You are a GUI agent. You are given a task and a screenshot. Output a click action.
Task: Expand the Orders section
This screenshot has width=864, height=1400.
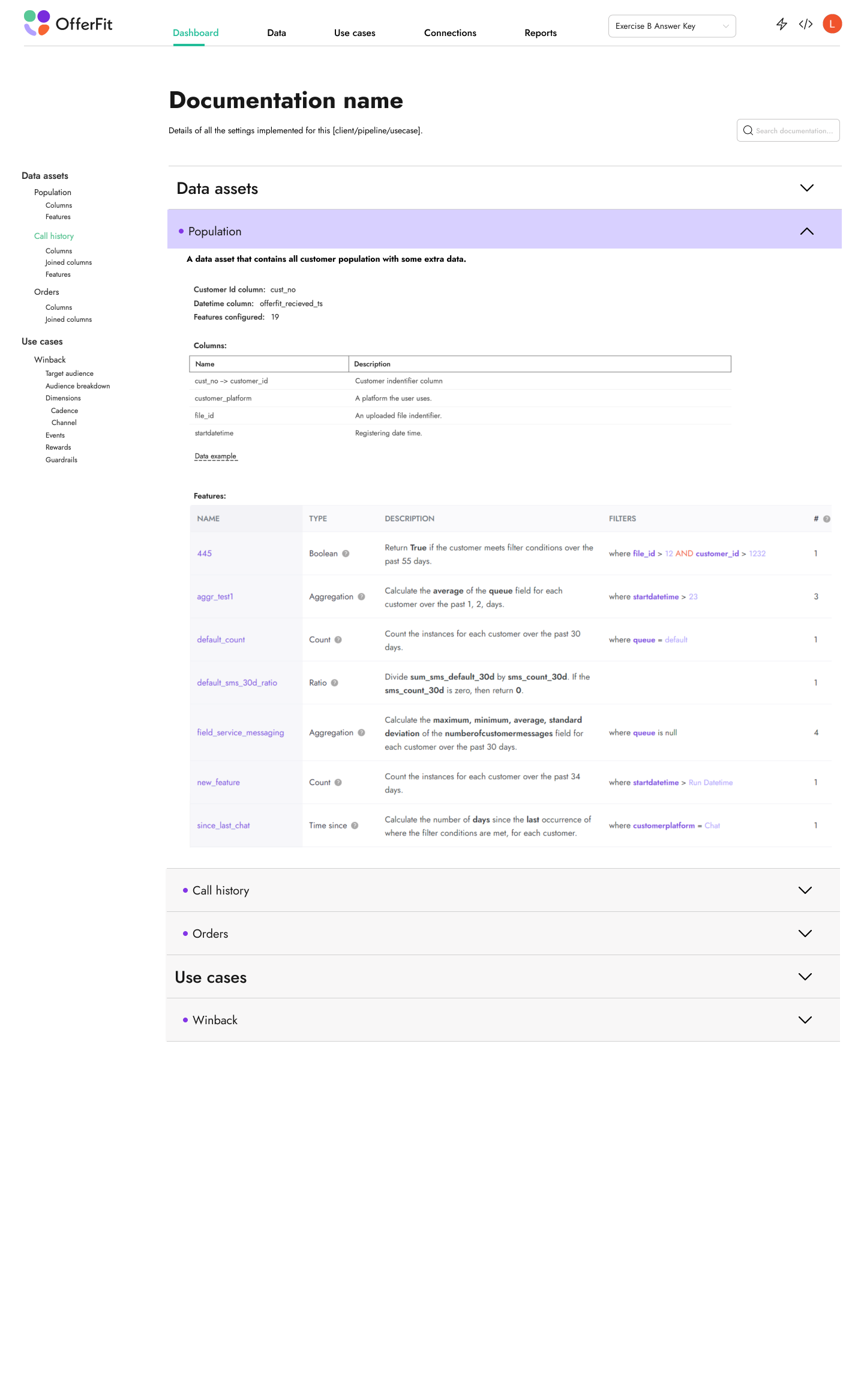[x=805, y=934]
